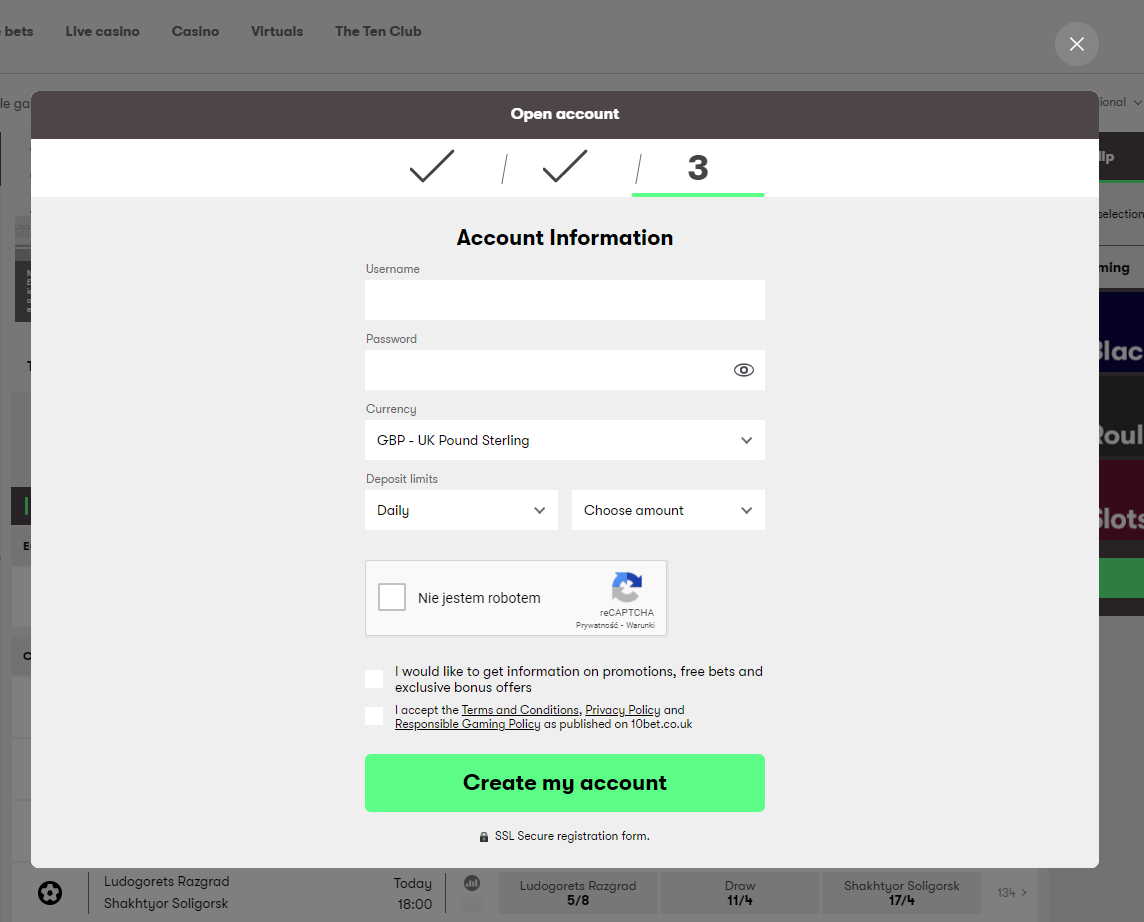Check the 'Nie jestem robotem' reCAPTCHA box
Image resolution: width=1144 pixels, height=922 pixels.
click(392, 598)
